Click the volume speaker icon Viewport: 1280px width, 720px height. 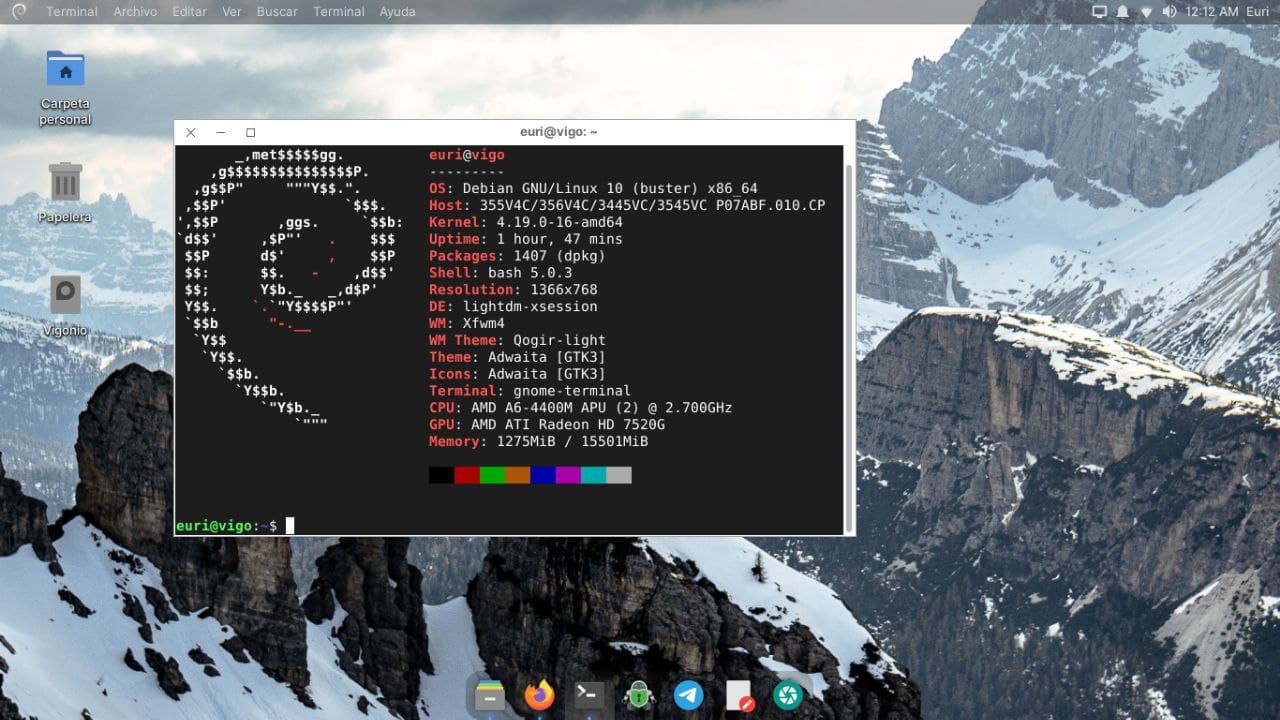1168,12
